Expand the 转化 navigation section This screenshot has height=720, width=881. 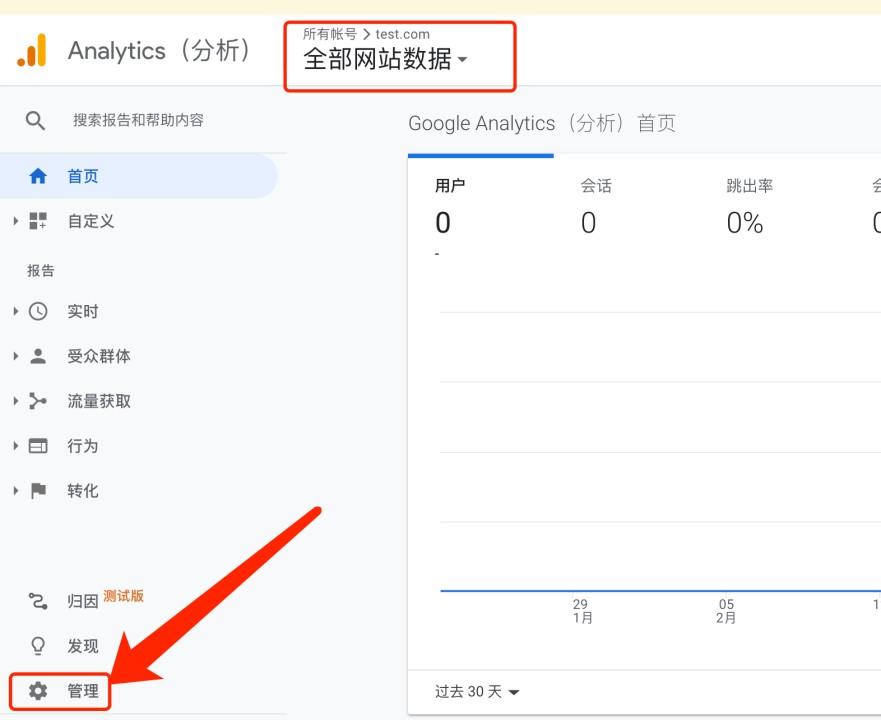[x=14, y=490]
